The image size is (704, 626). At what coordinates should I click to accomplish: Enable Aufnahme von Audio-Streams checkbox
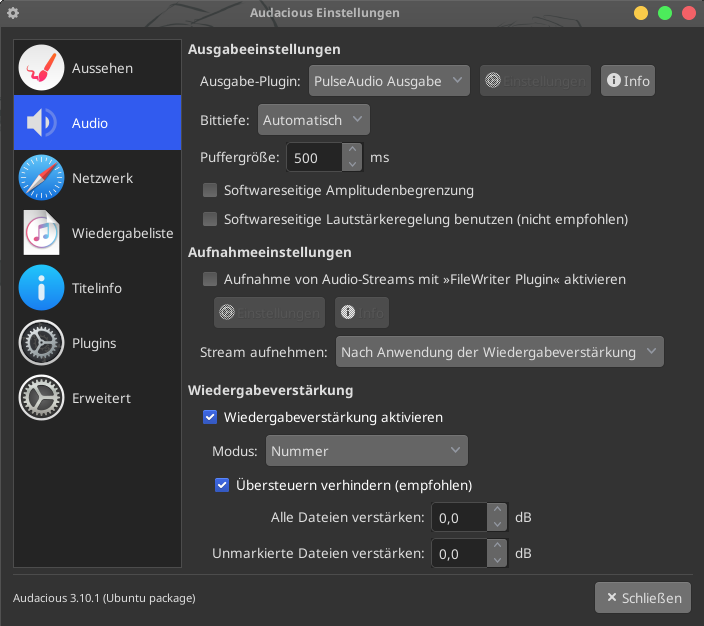[210, 279]
